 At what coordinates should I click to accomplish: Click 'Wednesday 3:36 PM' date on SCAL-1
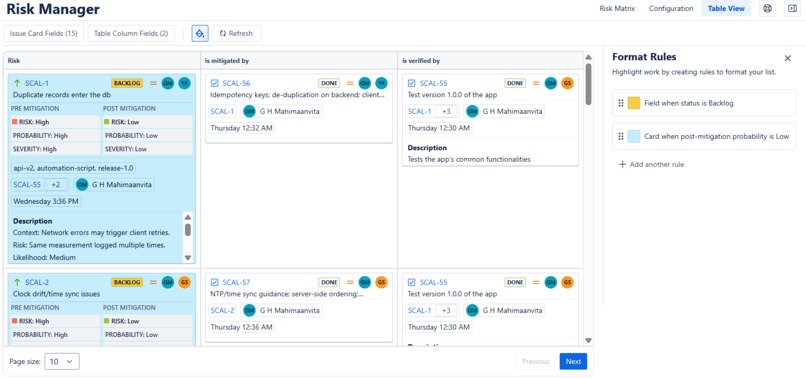pos(46,201)
